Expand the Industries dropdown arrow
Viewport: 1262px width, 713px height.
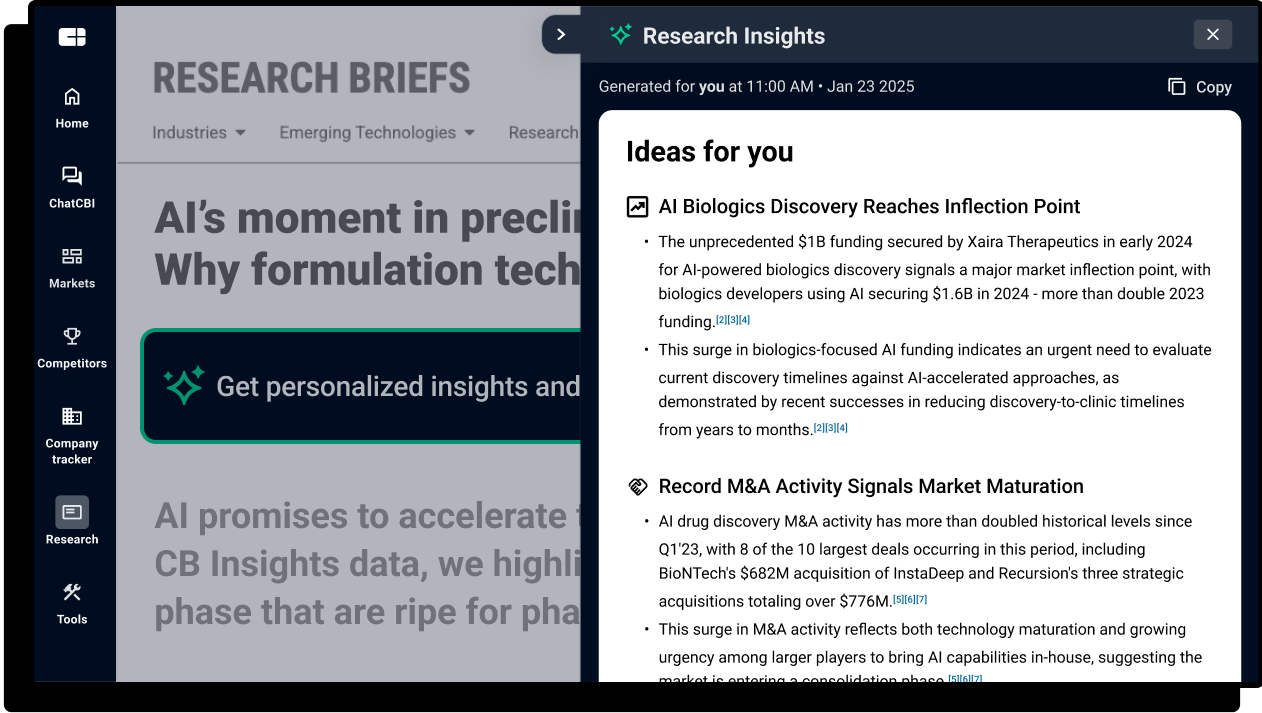(241, 132)
